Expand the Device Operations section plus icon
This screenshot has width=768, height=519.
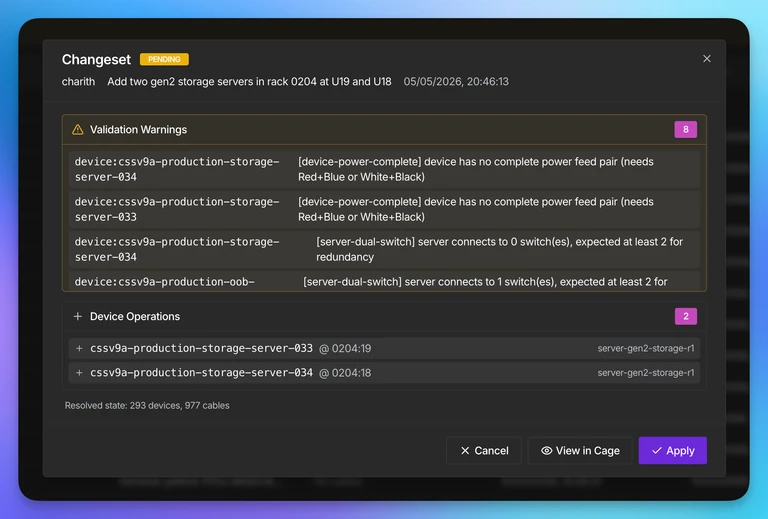pyautogui.click(x=77, y=316)
